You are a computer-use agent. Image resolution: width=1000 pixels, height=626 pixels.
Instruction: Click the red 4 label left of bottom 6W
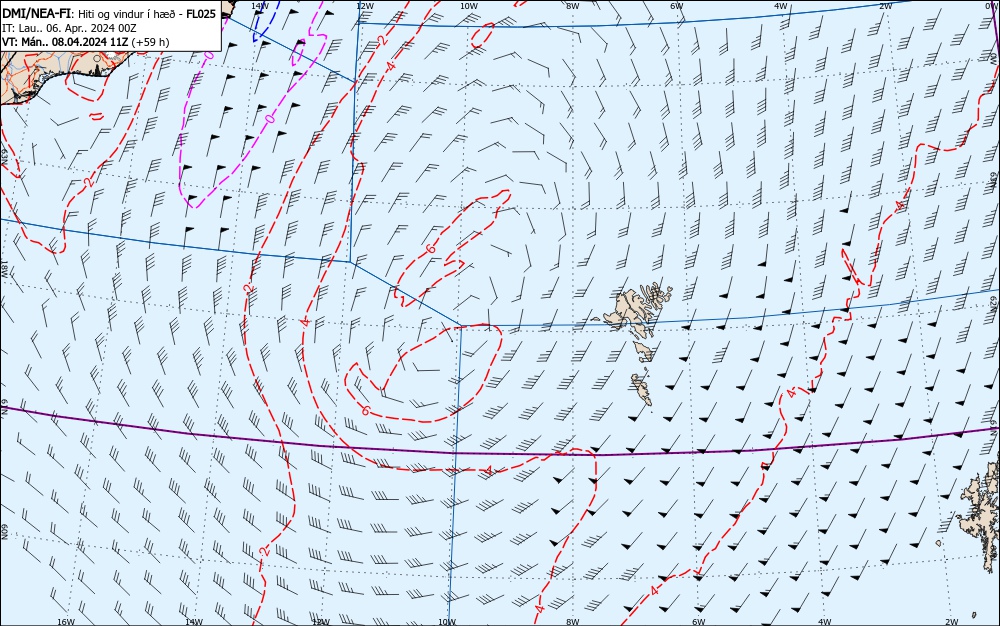click(x=654, y=591)
